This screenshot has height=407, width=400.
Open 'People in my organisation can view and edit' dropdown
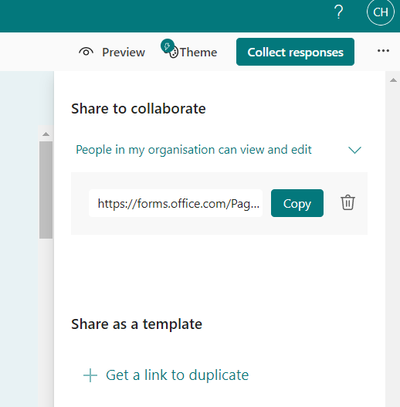(x=219, y=150)
